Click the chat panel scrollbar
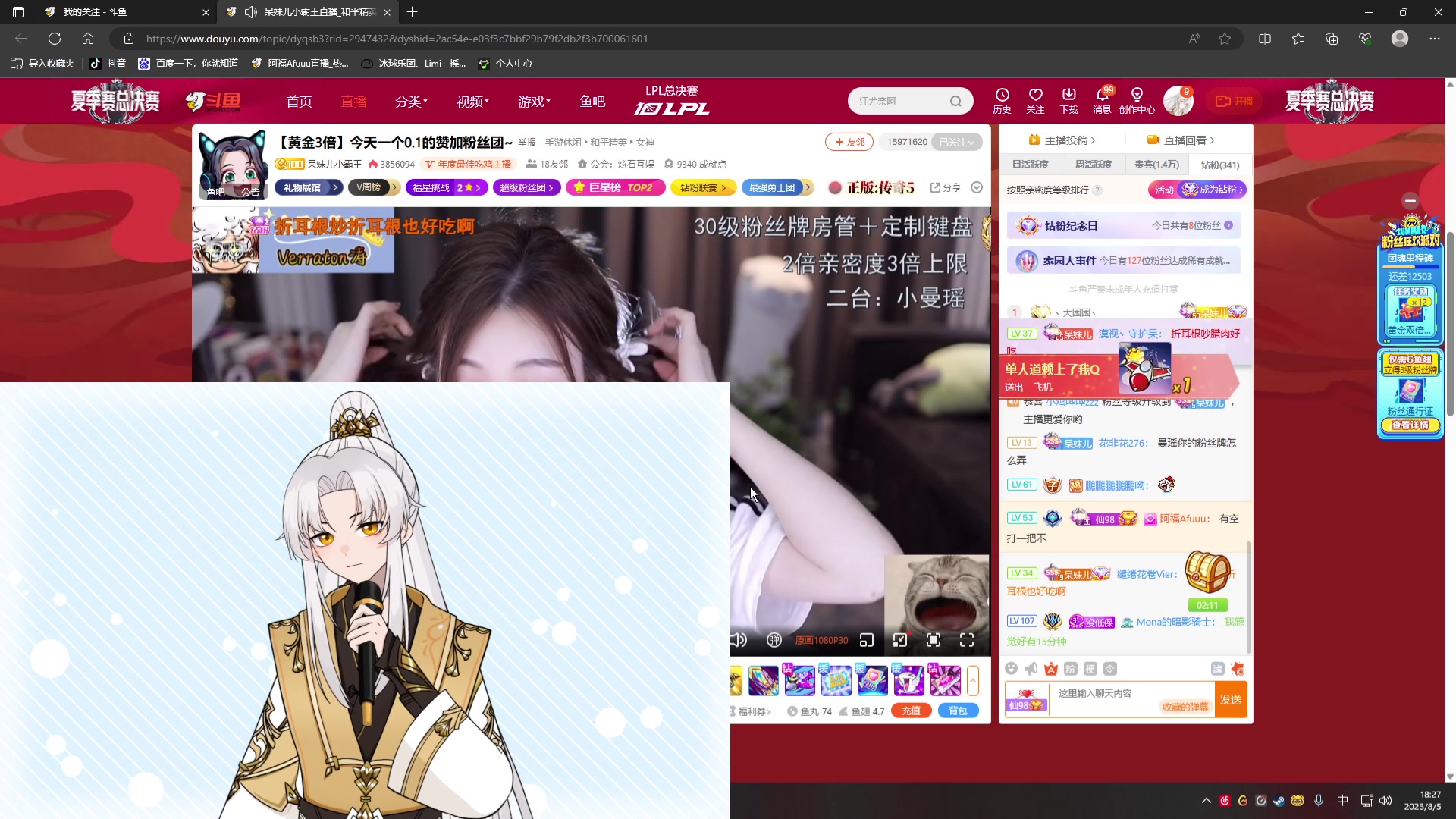The width and height of the screenshot is (1456, 819). click(1248, 596)
